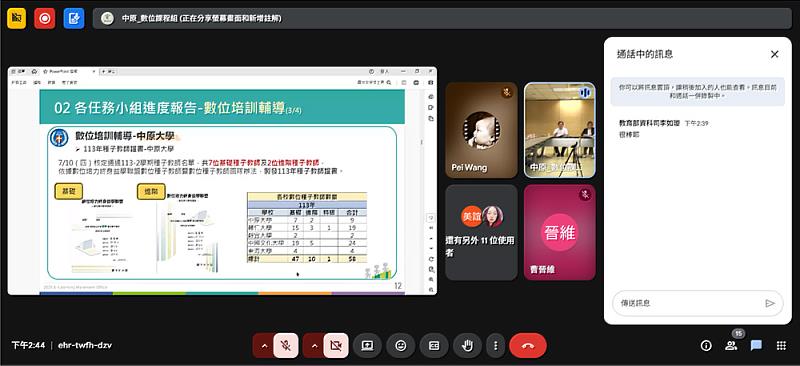Click the chat message 很棒耶

pos(629,134)
